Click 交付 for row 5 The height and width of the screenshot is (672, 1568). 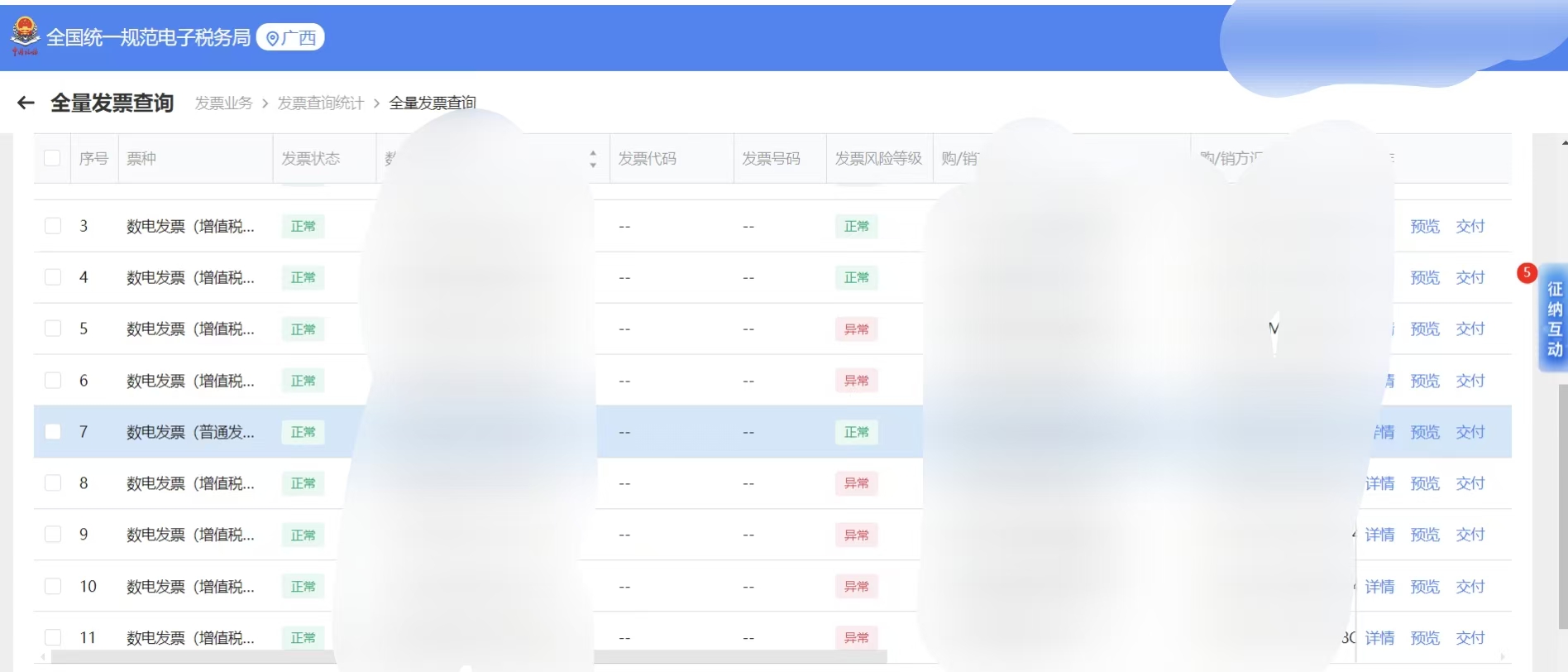[x=1470, y=329]
